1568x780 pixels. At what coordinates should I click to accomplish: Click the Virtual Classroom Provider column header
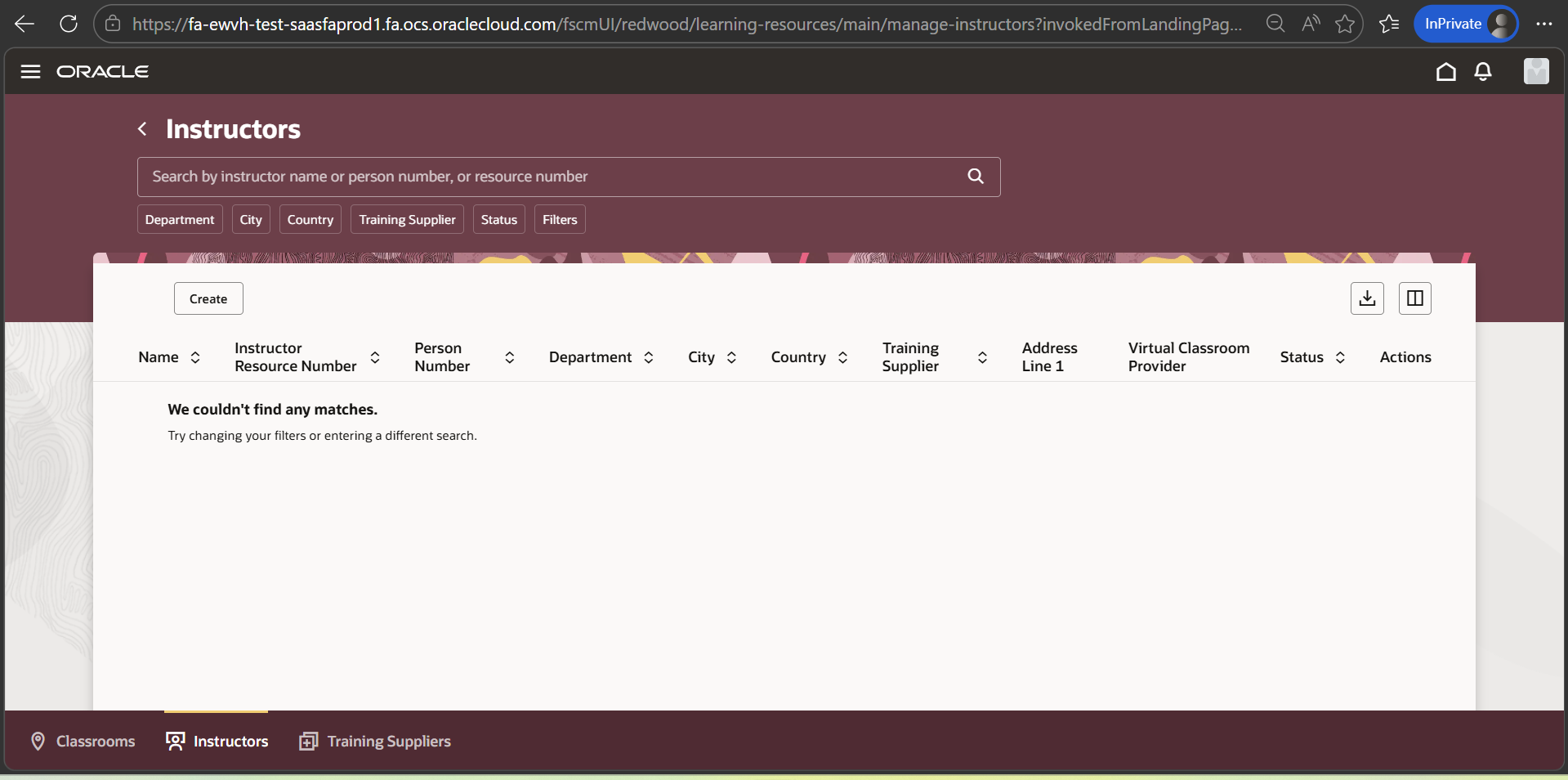tap(1189, 357)
